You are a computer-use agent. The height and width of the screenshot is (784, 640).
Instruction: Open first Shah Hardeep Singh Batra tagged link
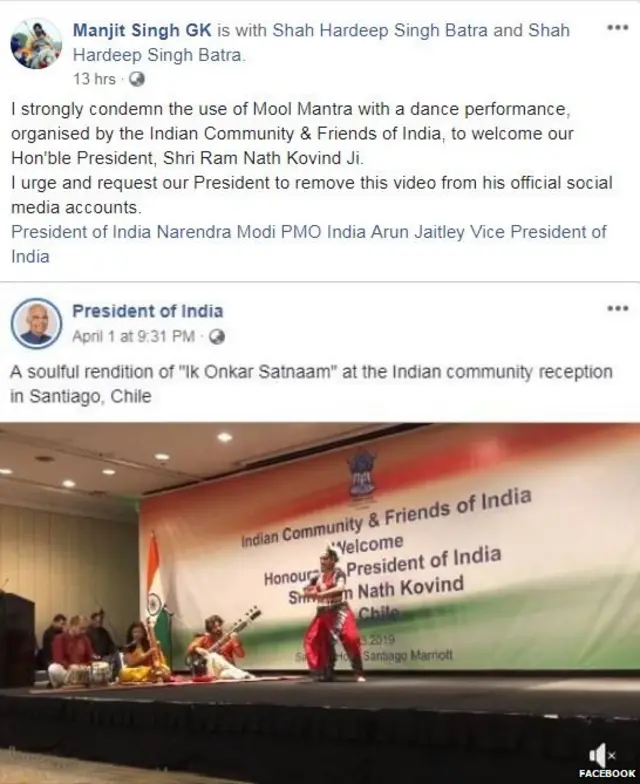click(x=380, y=30)
